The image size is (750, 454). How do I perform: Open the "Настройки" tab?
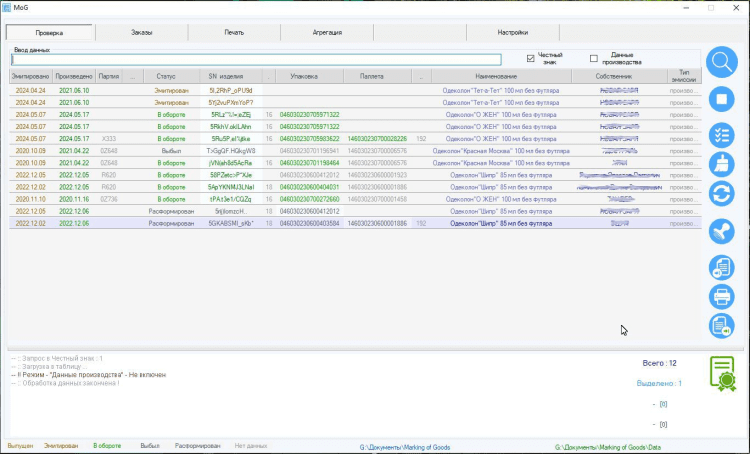[x=512, y=33]
